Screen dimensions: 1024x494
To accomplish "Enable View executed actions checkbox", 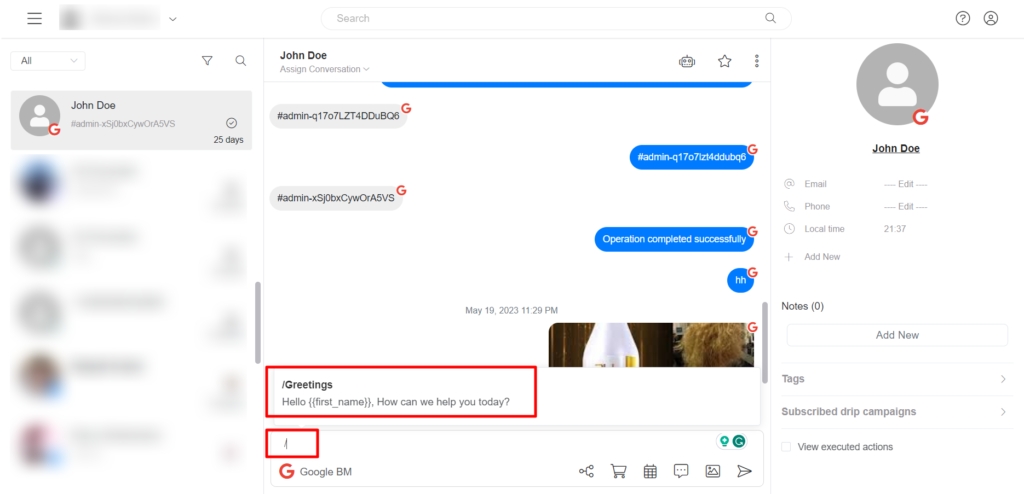I will coord(787,447).
